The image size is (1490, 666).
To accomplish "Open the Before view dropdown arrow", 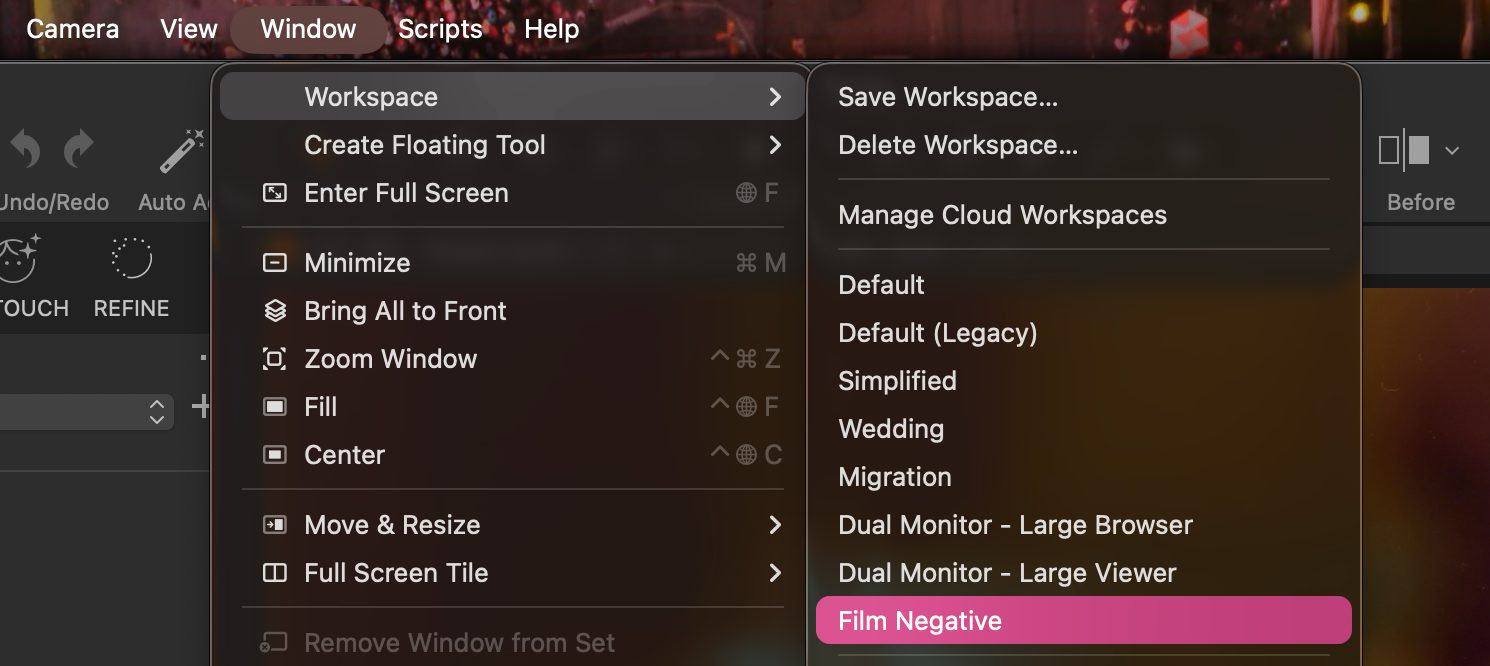I will [x=1452, y=151].
